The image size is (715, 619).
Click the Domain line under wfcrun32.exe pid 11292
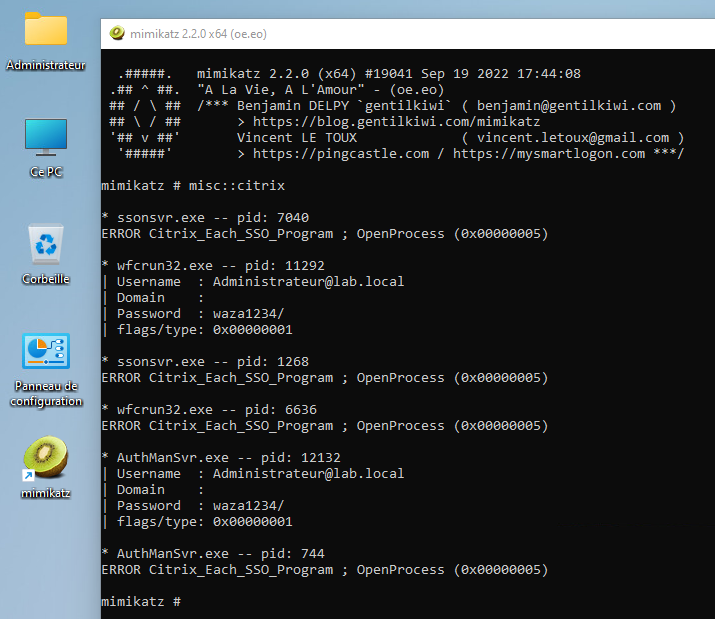(x=153, y=297)
